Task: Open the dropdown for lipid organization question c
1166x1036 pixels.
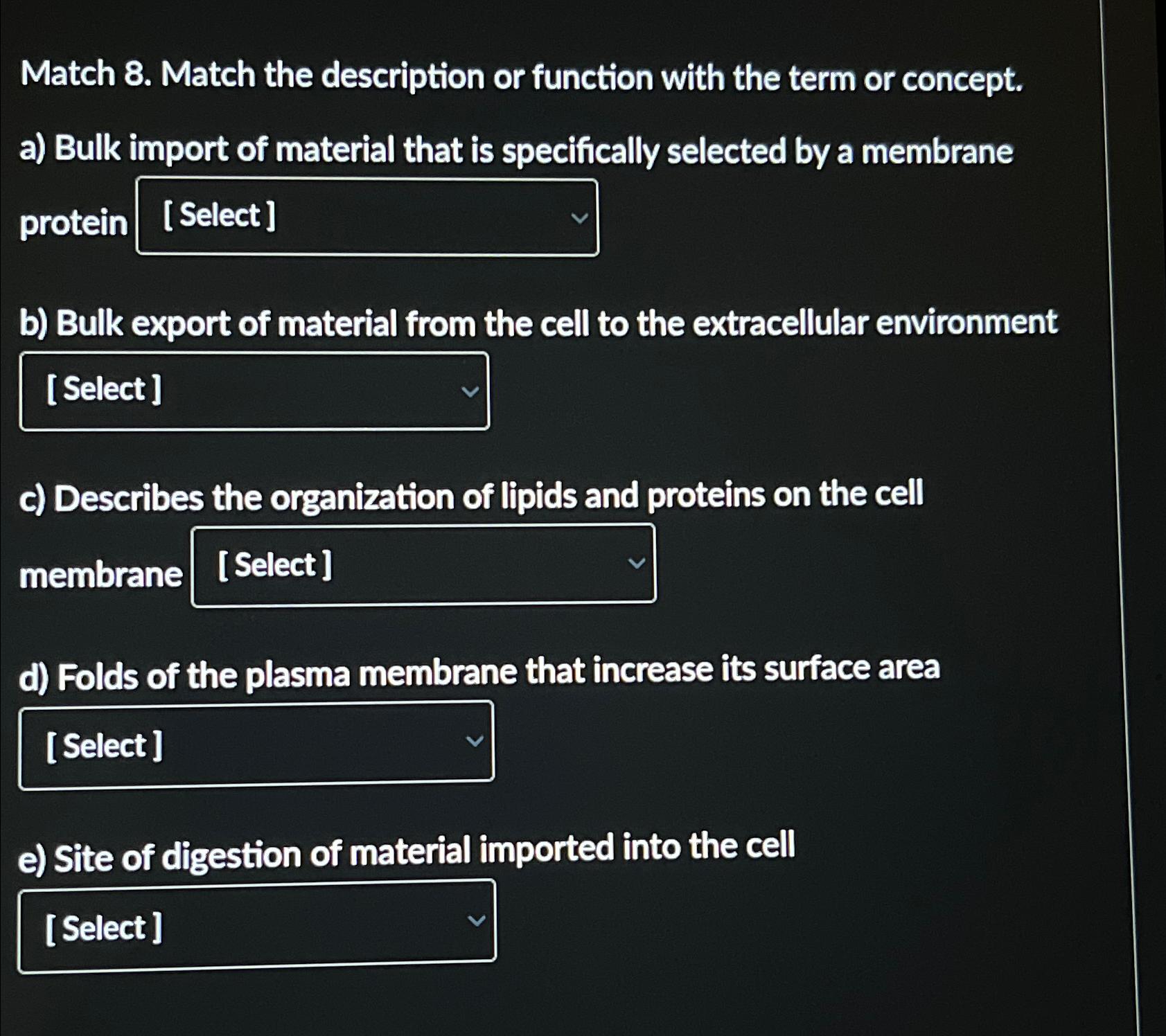Action: click(423, 565)
